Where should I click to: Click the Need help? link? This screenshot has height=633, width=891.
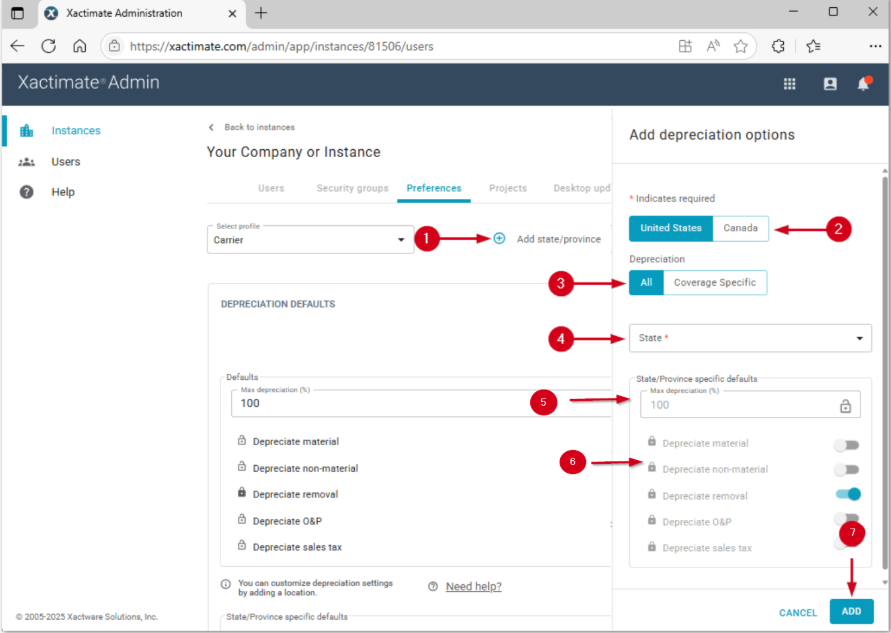tap(473, 586)
